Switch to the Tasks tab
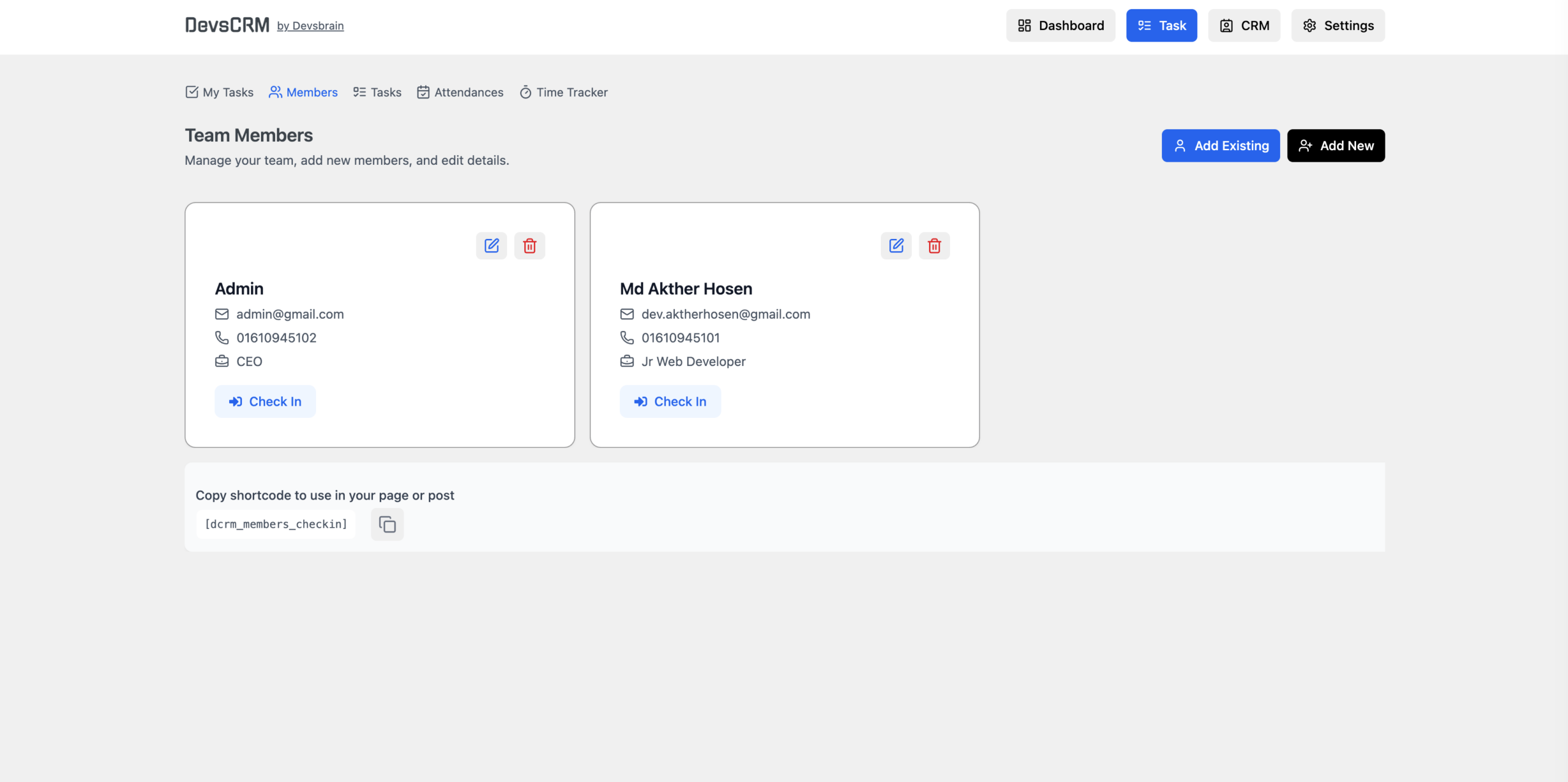The width and height of the screenshot is (1568, 782). (x=377, y=93)
